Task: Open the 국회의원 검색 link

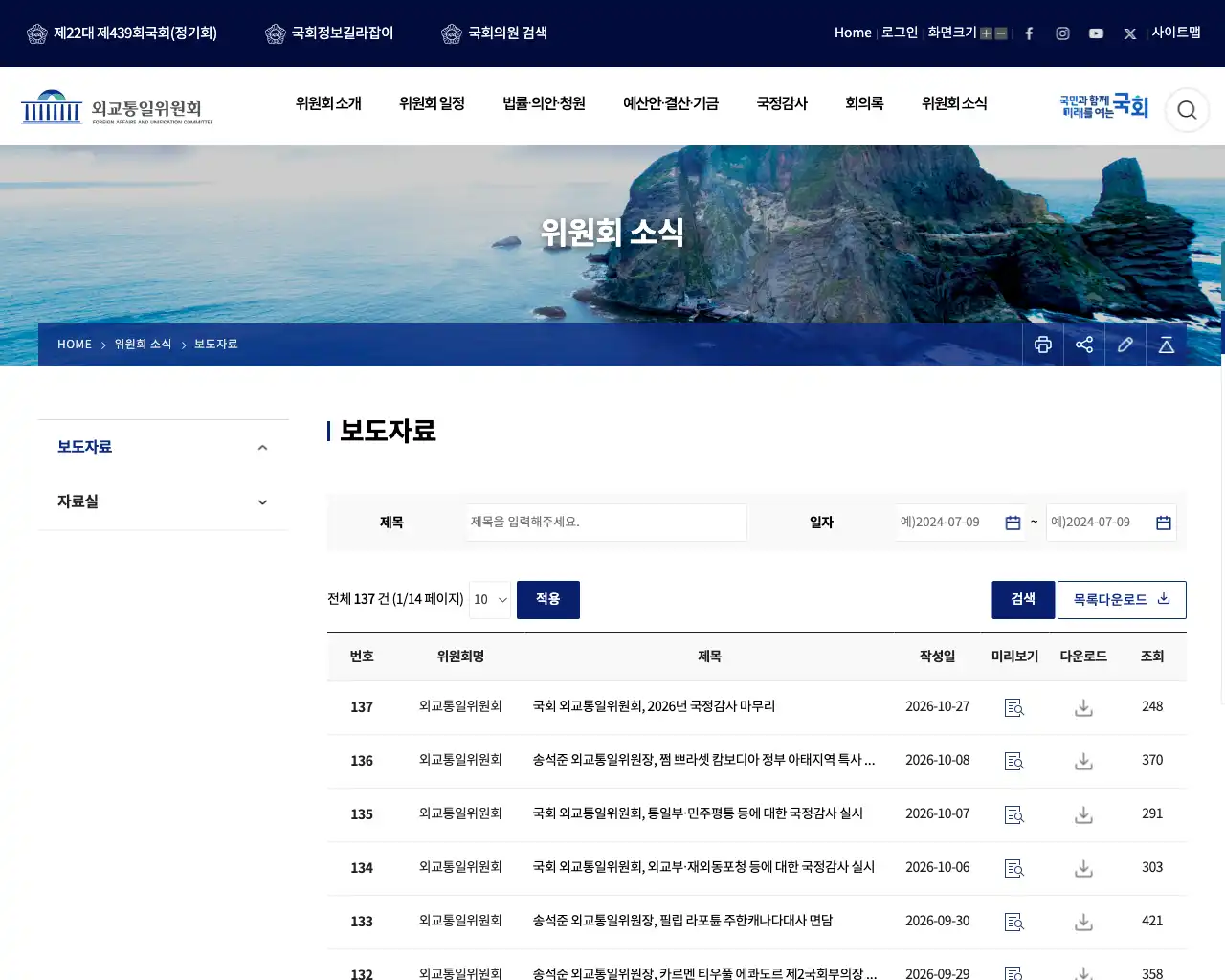Action: [x=495, y=33]
